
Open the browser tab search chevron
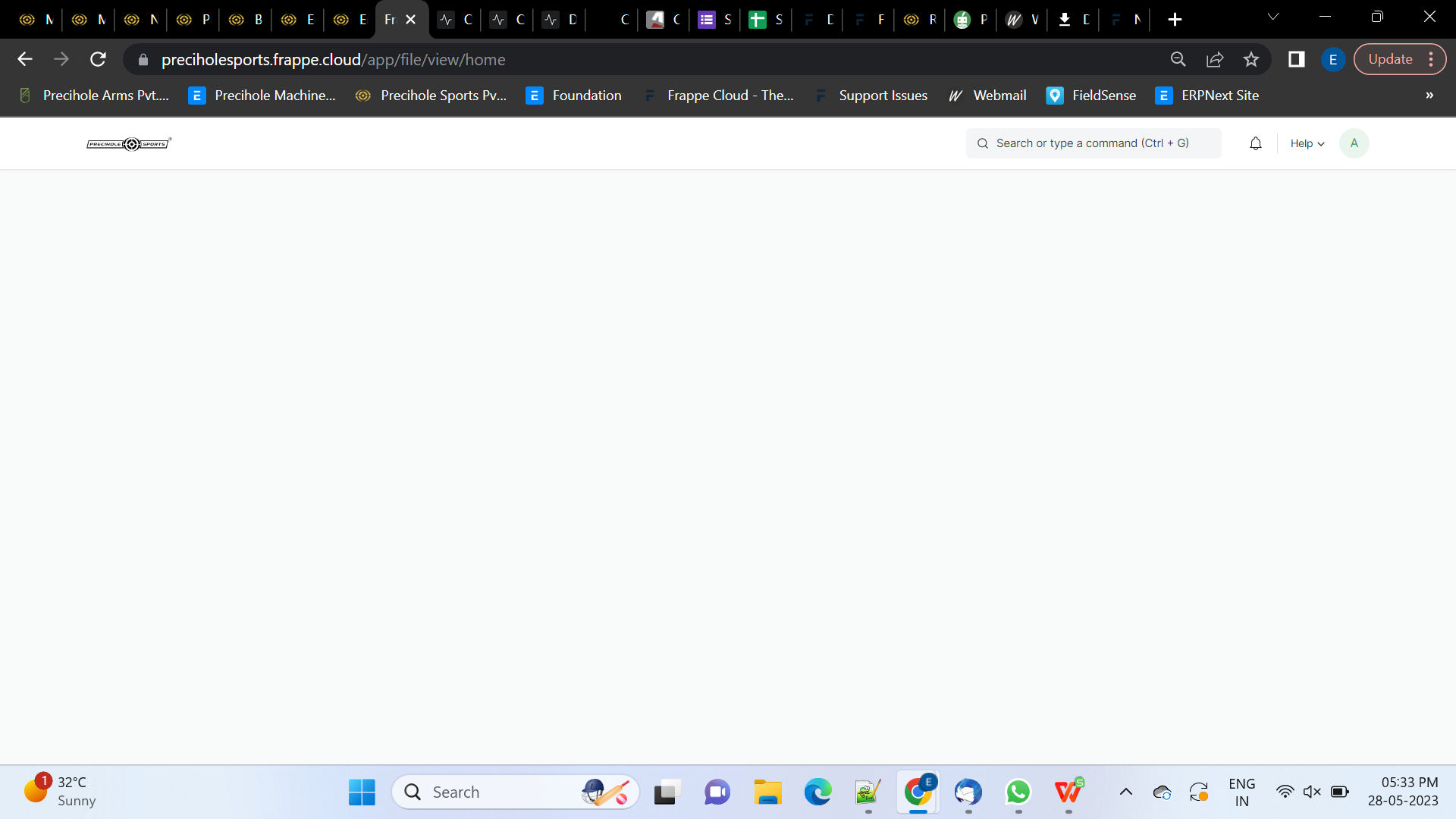click(x=1272, y=17)
